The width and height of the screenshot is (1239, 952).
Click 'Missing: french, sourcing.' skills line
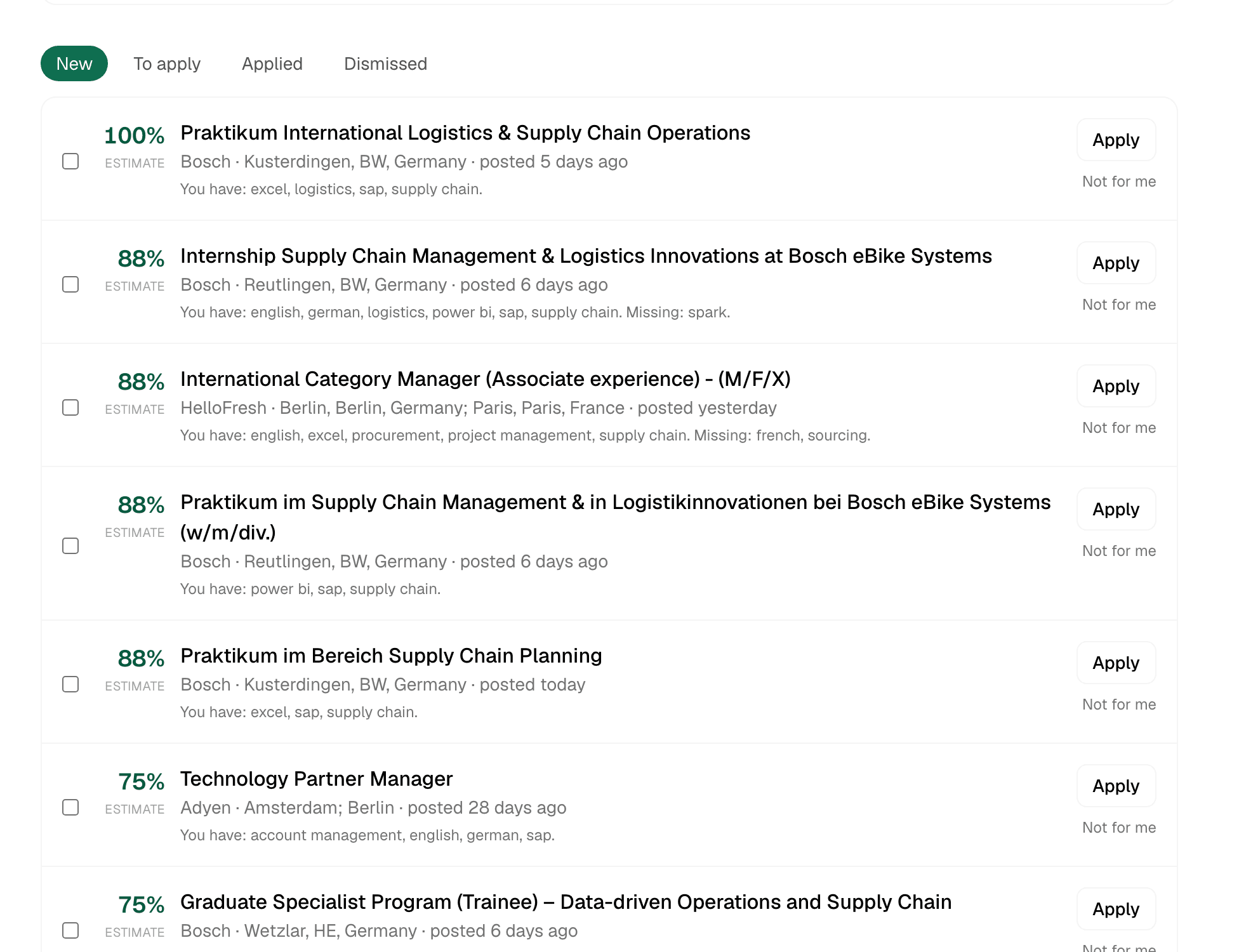[782, 435]
